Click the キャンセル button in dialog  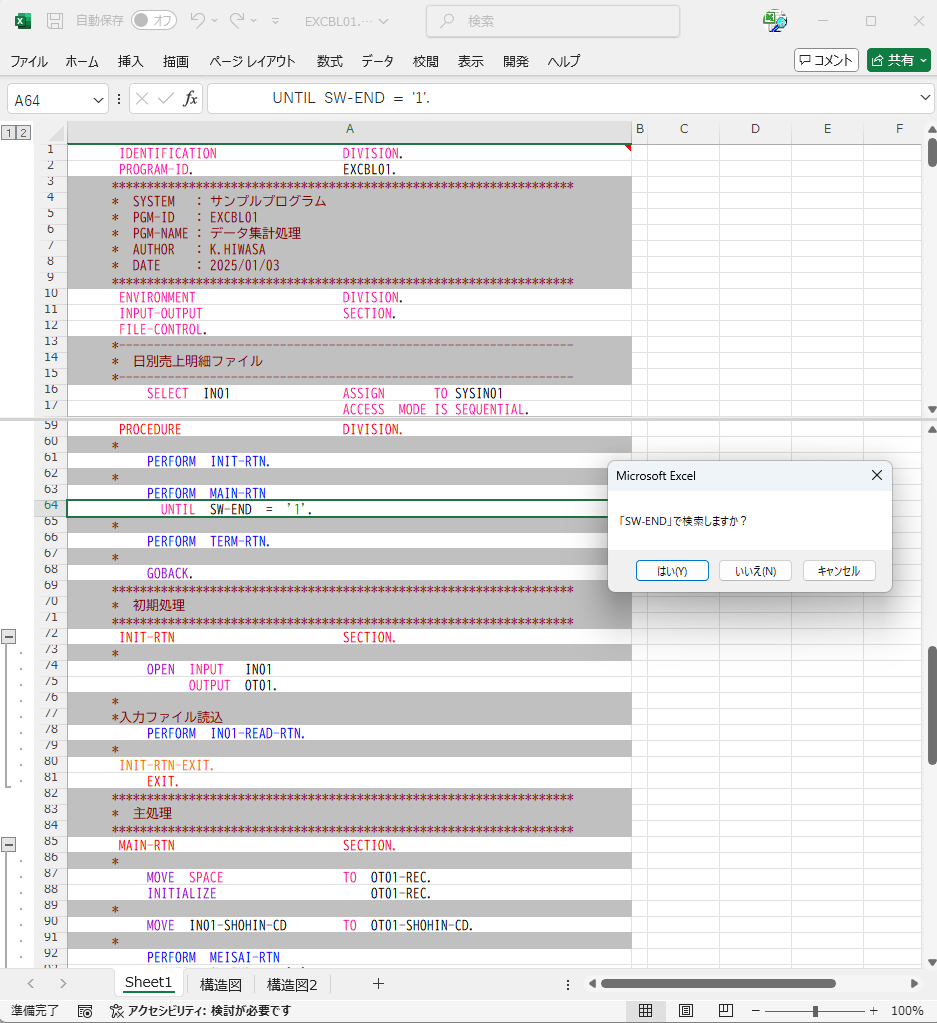tap(838, 570)
